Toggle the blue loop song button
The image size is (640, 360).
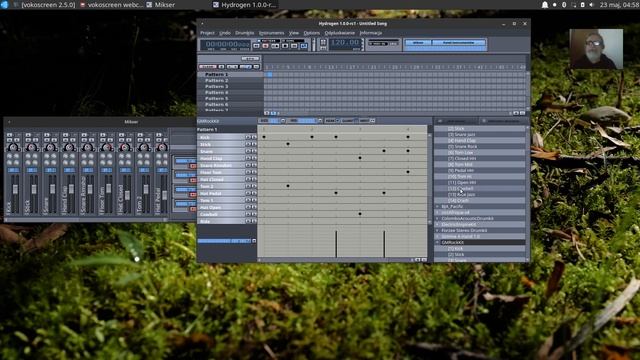click(x=304, y=46)
